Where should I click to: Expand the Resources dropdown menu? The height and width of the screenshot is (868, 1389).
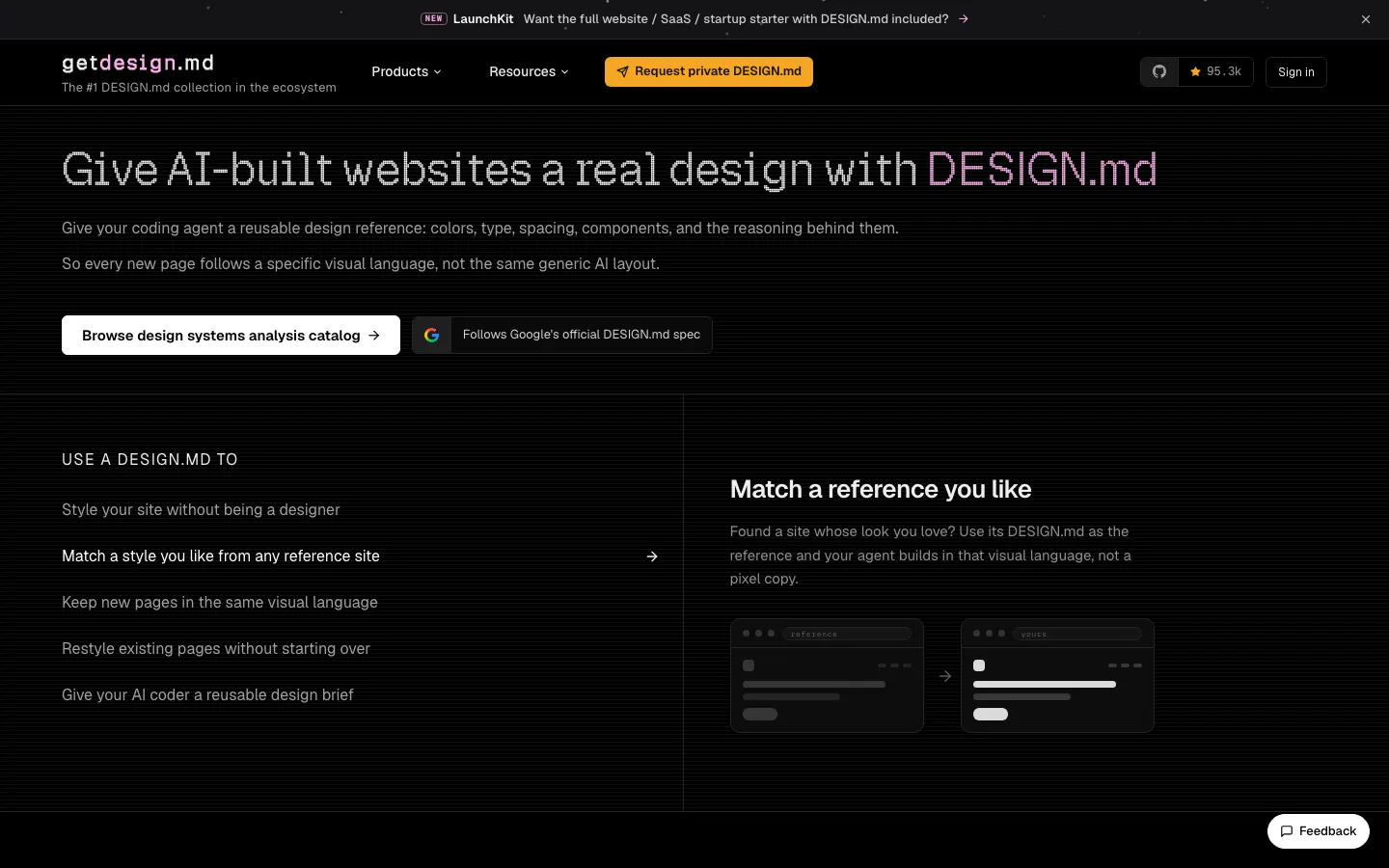point(529,71)
